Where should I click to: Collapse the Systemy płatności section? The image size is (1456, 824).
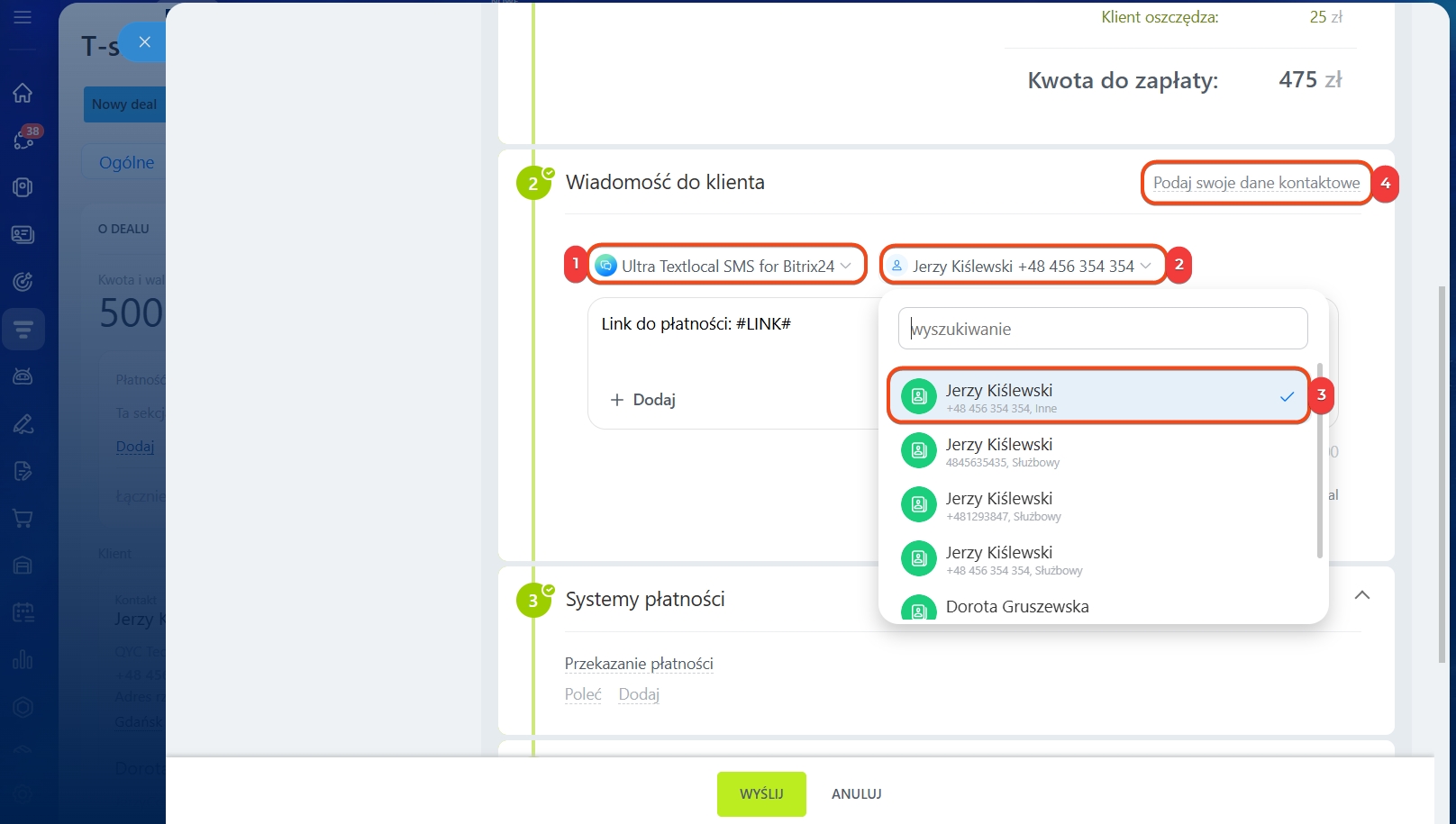click(x=1361, y=595)
